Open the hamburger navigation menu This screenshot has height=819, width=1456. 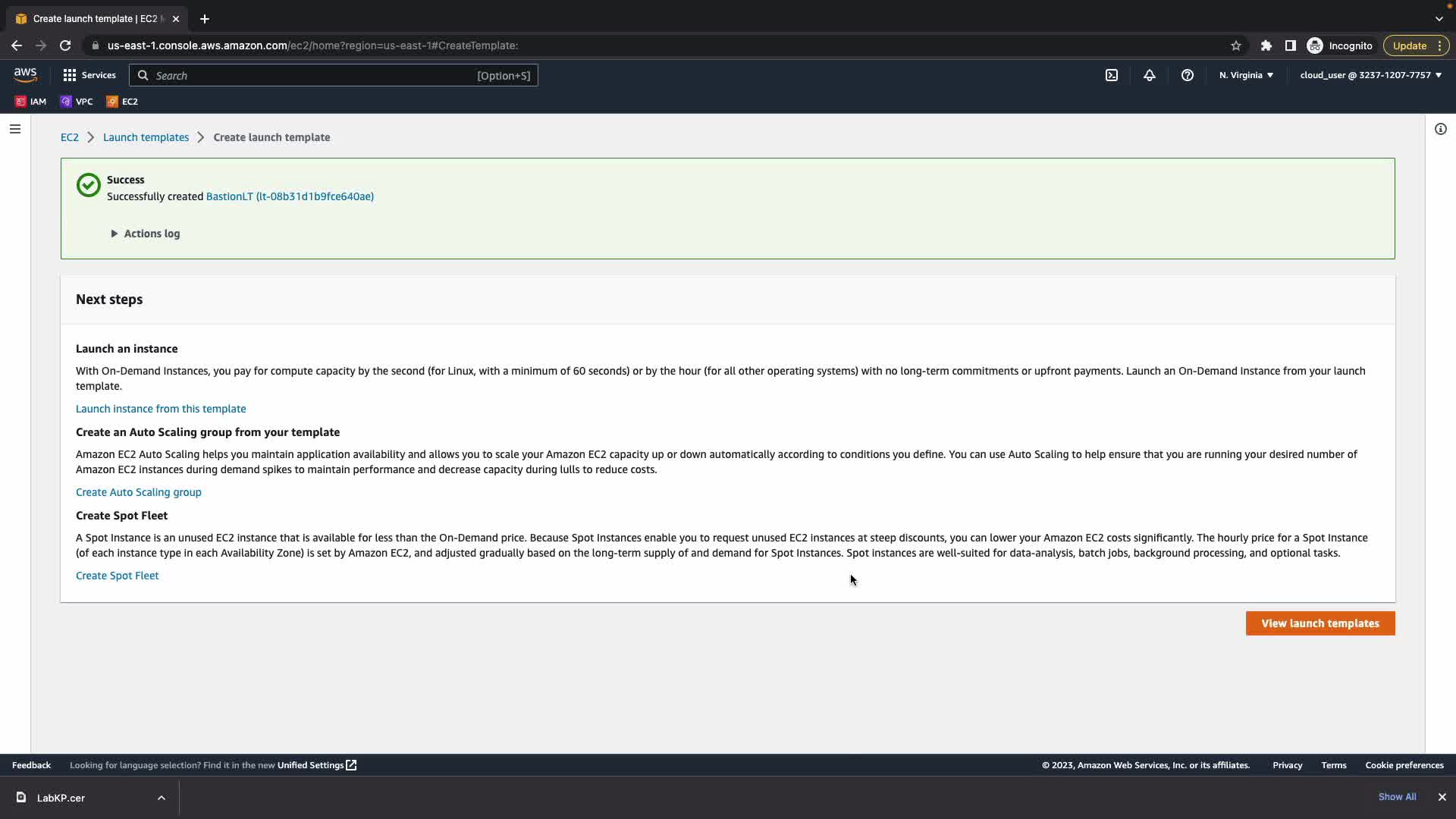pyautogui.click(x=15, y=129)
